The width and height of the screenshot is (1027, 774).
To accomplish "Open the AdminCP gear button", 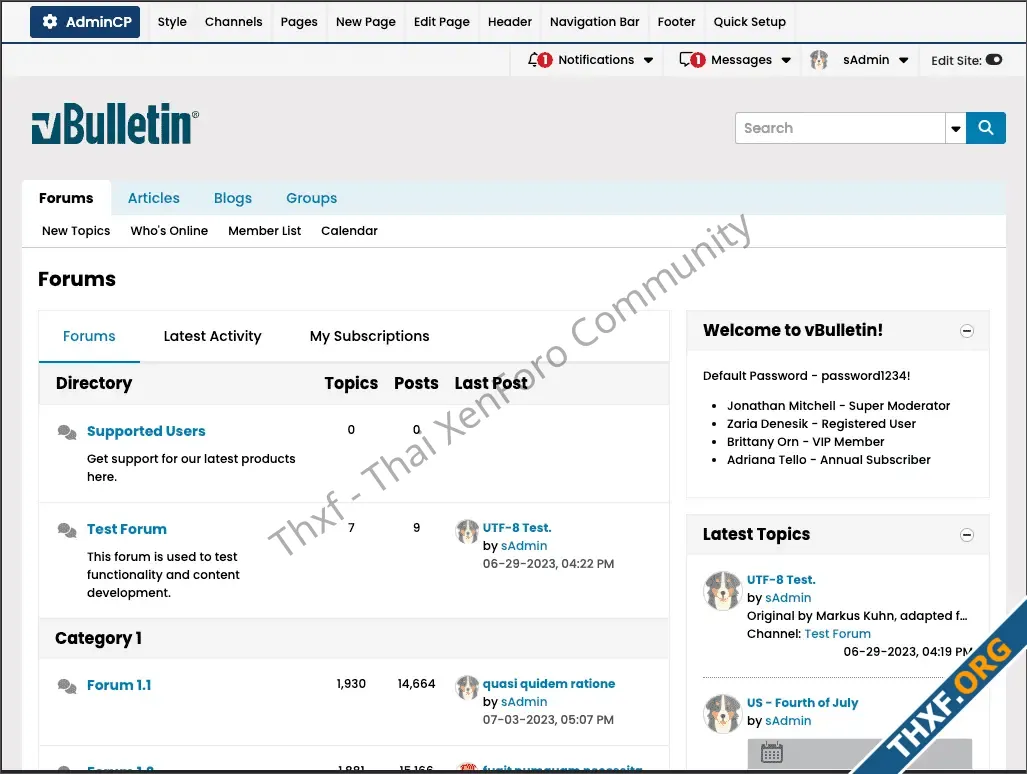I will (84, 22).
